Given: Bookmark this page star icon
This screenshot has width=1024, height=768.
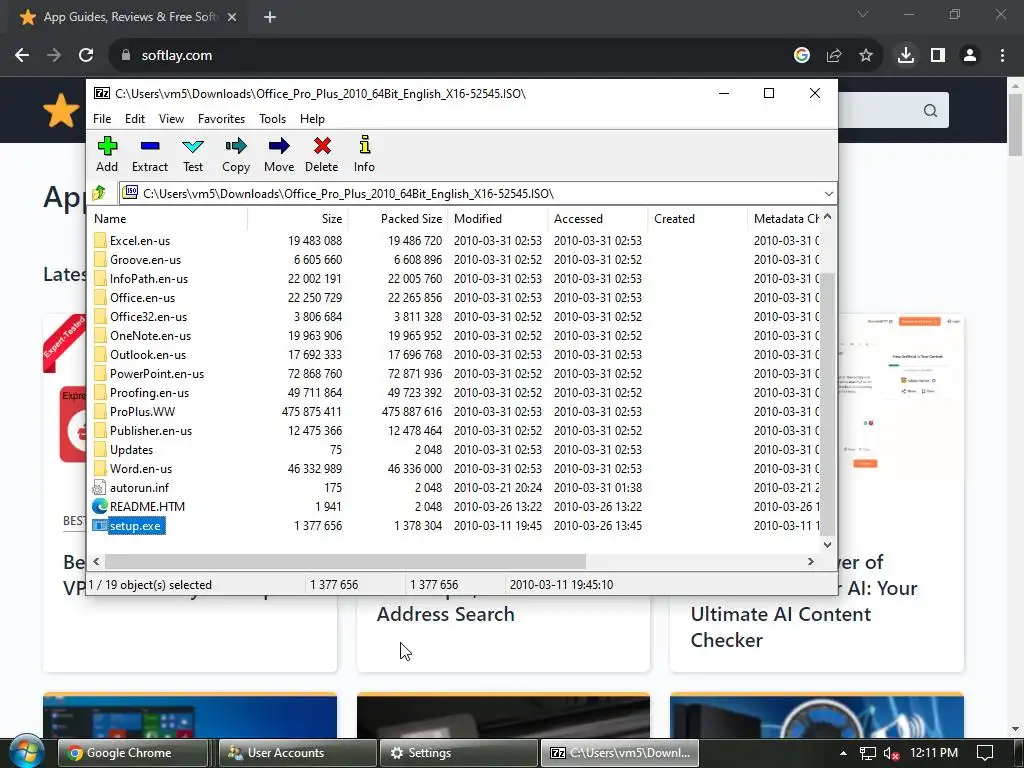Looking at the screenshot, I should click(x=866, y=56).
